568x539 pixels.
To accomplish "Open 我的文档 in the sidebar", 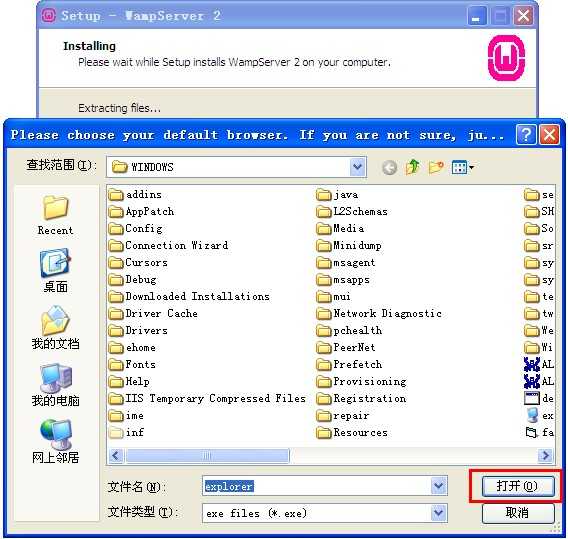I will pos(55,327).
